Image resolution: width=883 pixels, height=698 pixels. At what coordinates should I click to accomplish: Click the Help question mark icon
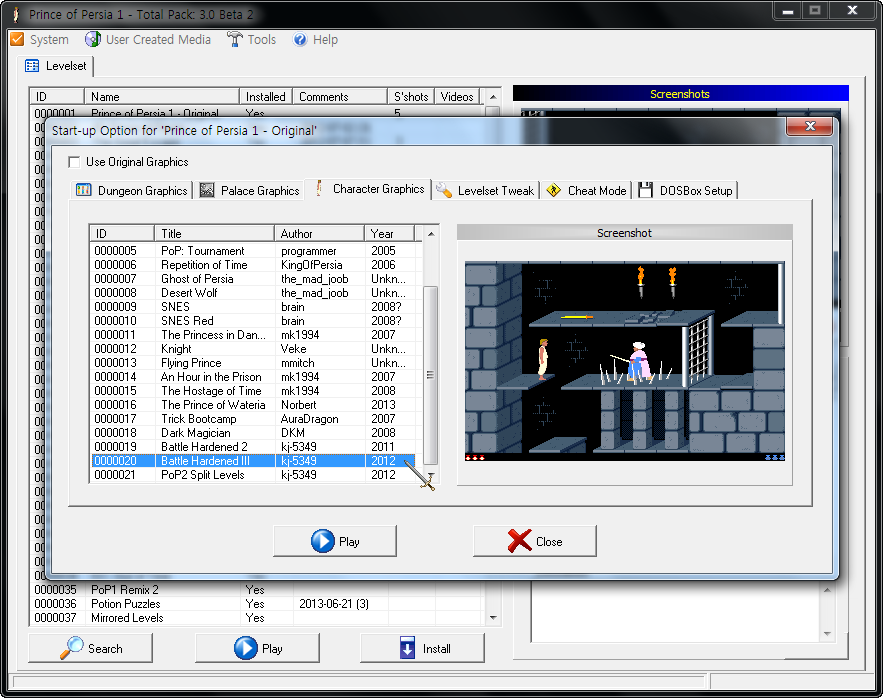coord(300,39)
